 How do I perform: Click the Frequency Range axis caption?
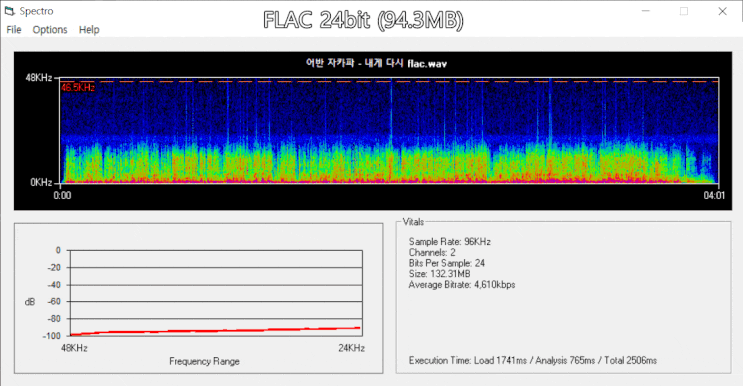204,361
